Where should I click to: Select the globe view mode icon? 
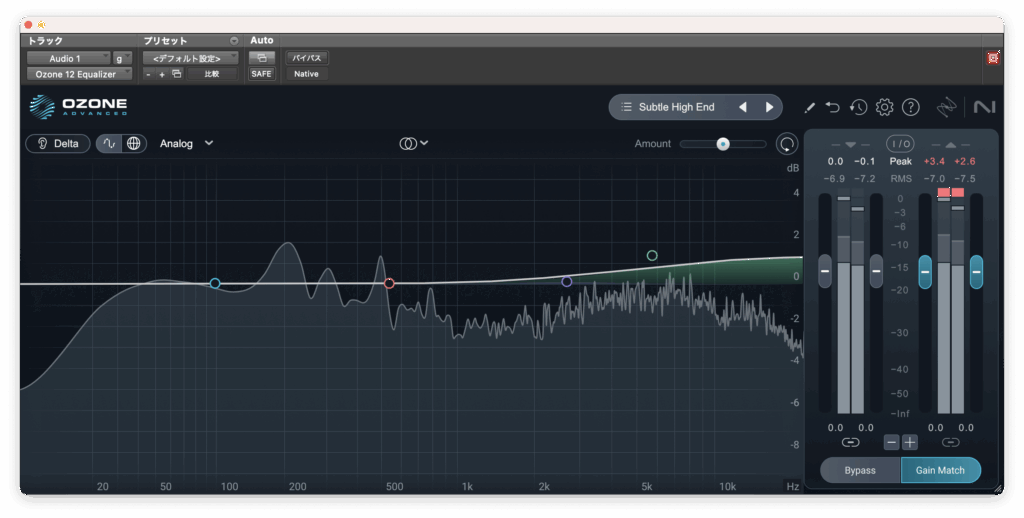pyautogui.click(x=134, y=143)
